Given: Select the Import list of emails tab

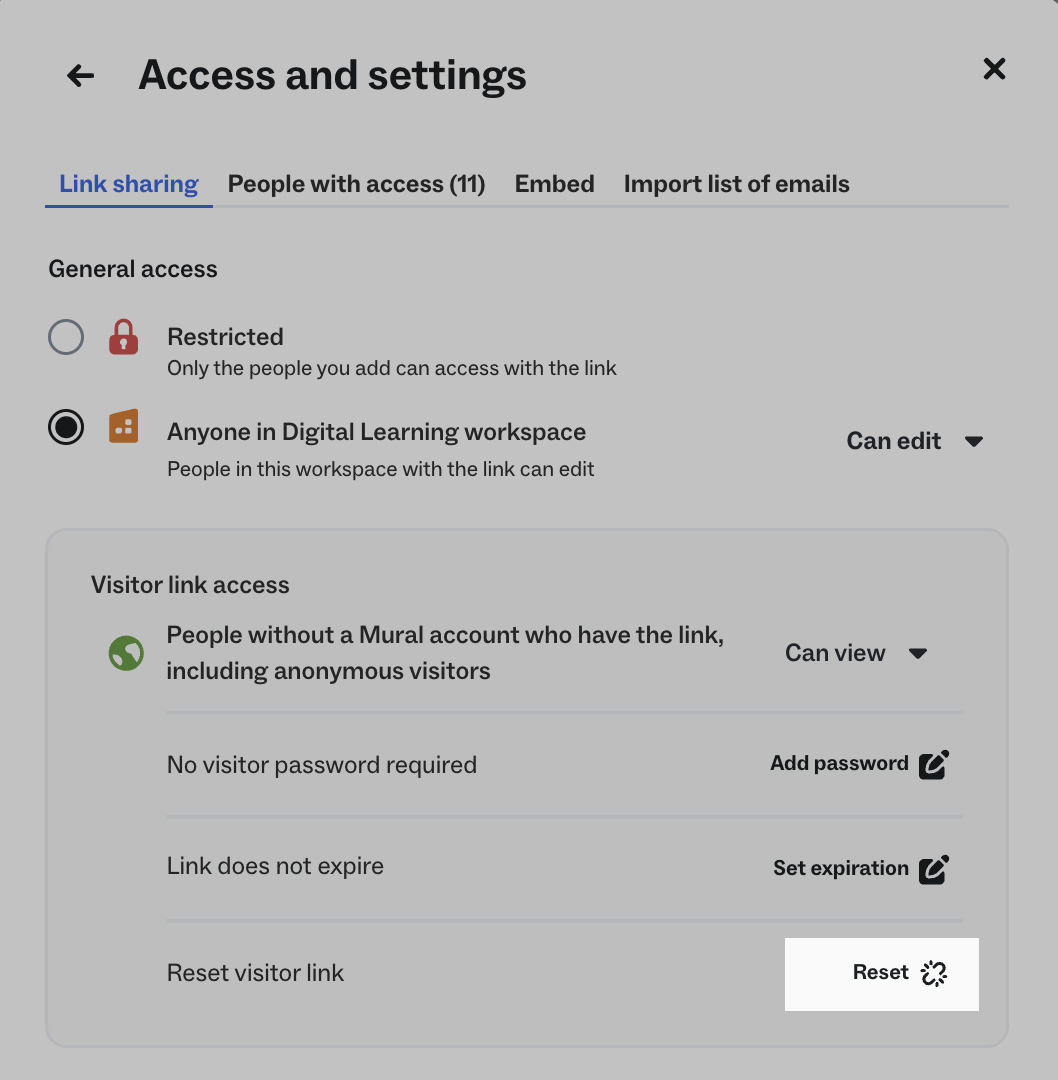Looking at the screenshot, I should pos(736,183).
